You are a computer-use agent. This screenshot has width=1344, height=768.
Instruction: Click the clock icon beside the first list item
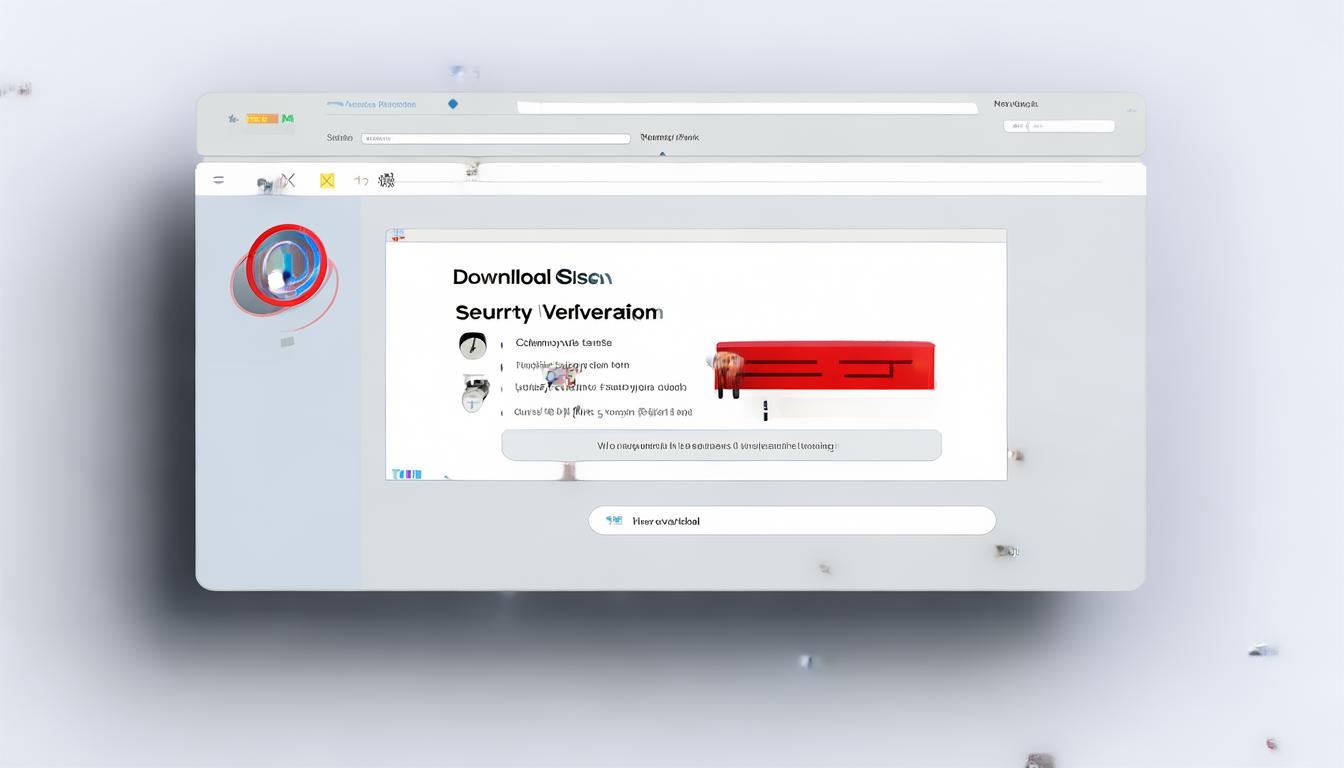coord(472,345)
